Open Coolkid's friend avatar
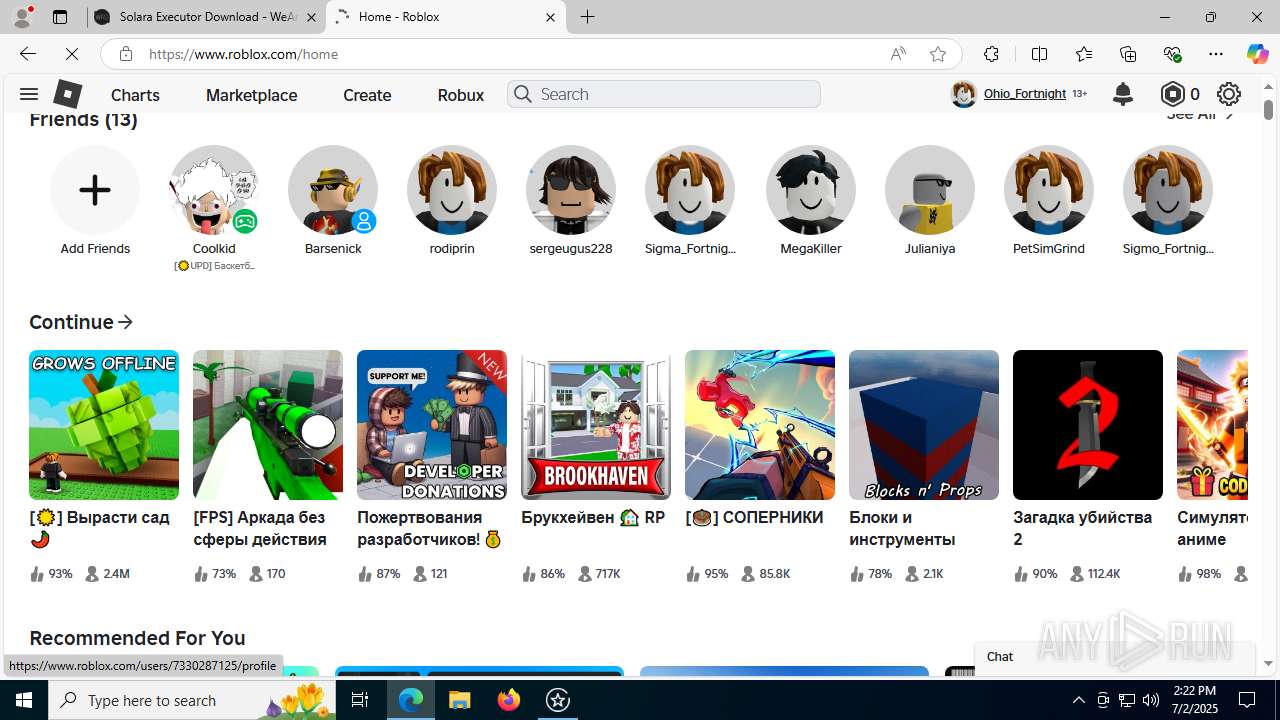1280x720 pixels. (214, 190)
